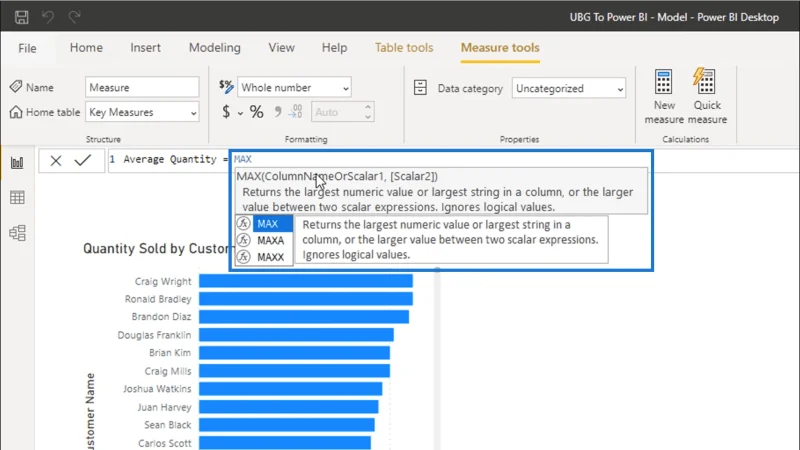Save the file with the Save icon
Screen dimensions: 800x450
[21, 17]
